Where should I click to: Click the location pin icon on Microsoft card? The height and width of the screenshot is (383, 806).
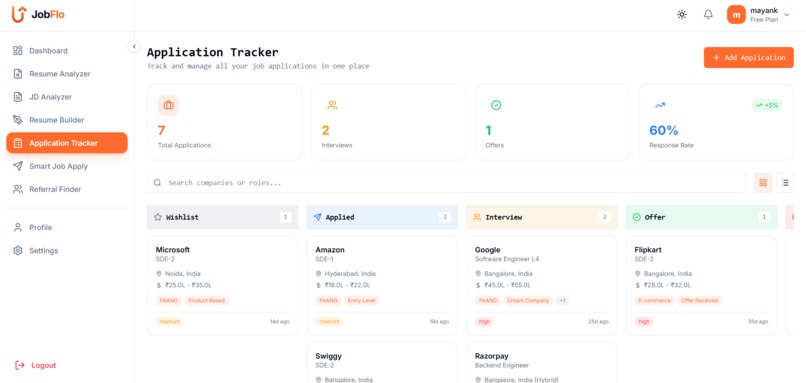point(159,273)
